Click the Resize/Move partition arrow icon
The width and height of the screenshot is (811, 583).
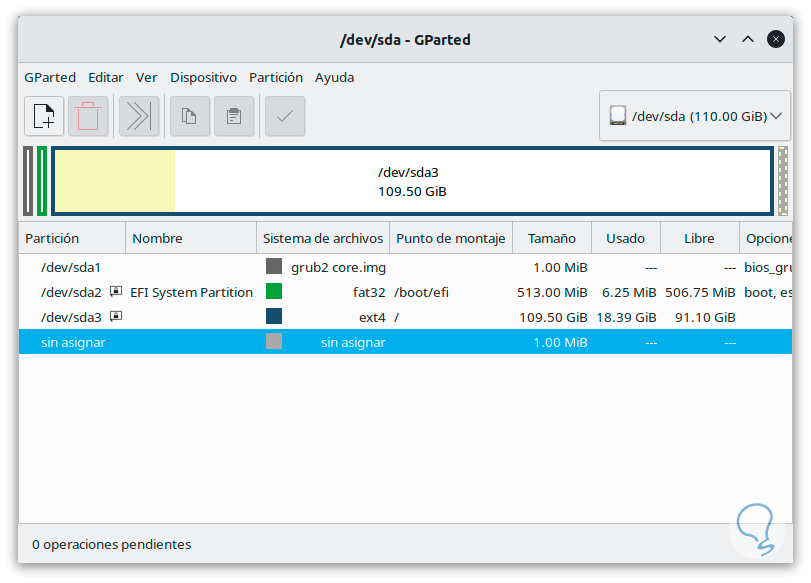click(139, 116)
